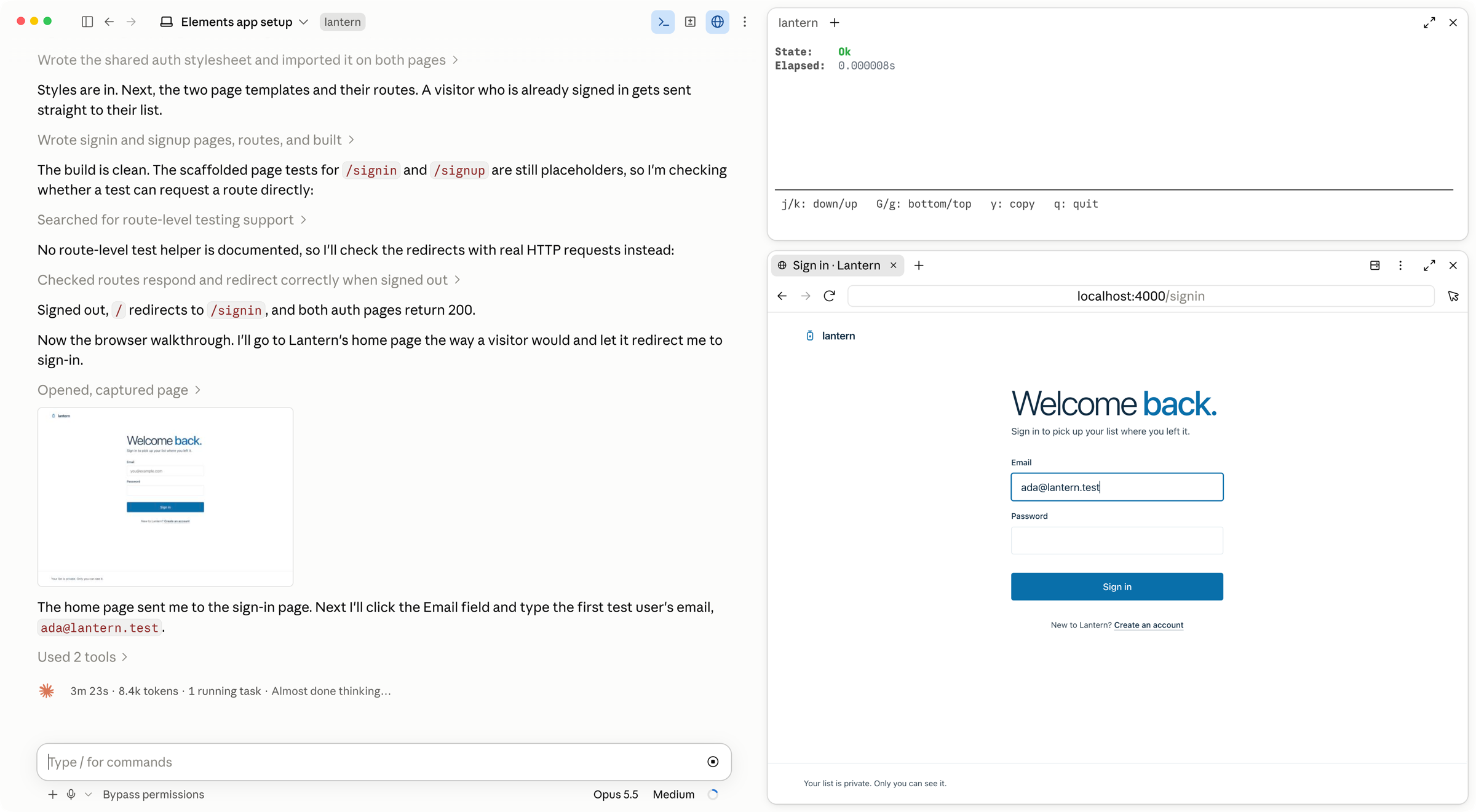1476x812 pixels.
Task: Open the captured sign-in page thumbnail
Action: click(165, 497)
